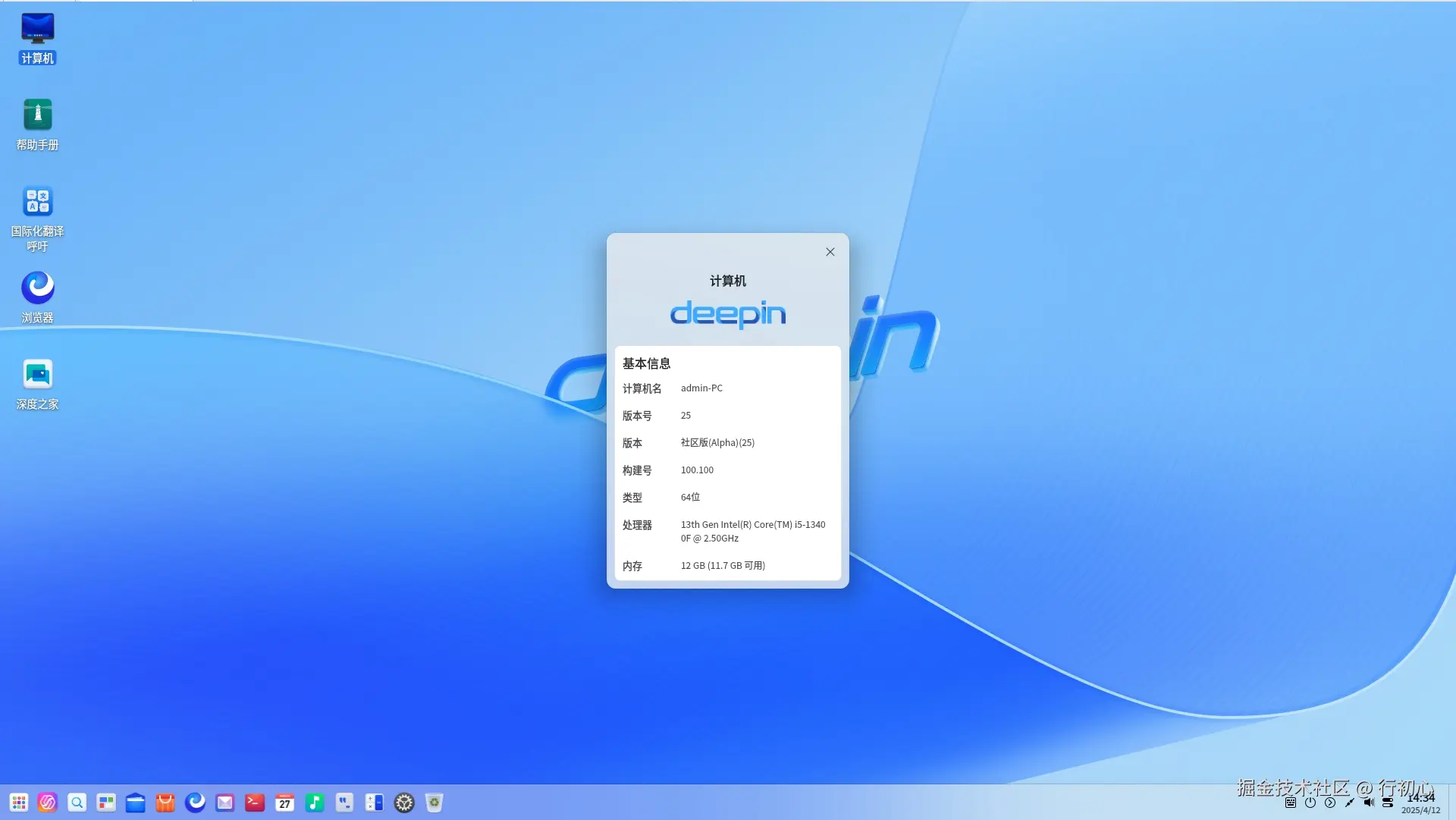Open Control Center gear icon in dock
The width and height of the screenshot is (1456, 820).
tap(404, 803)
